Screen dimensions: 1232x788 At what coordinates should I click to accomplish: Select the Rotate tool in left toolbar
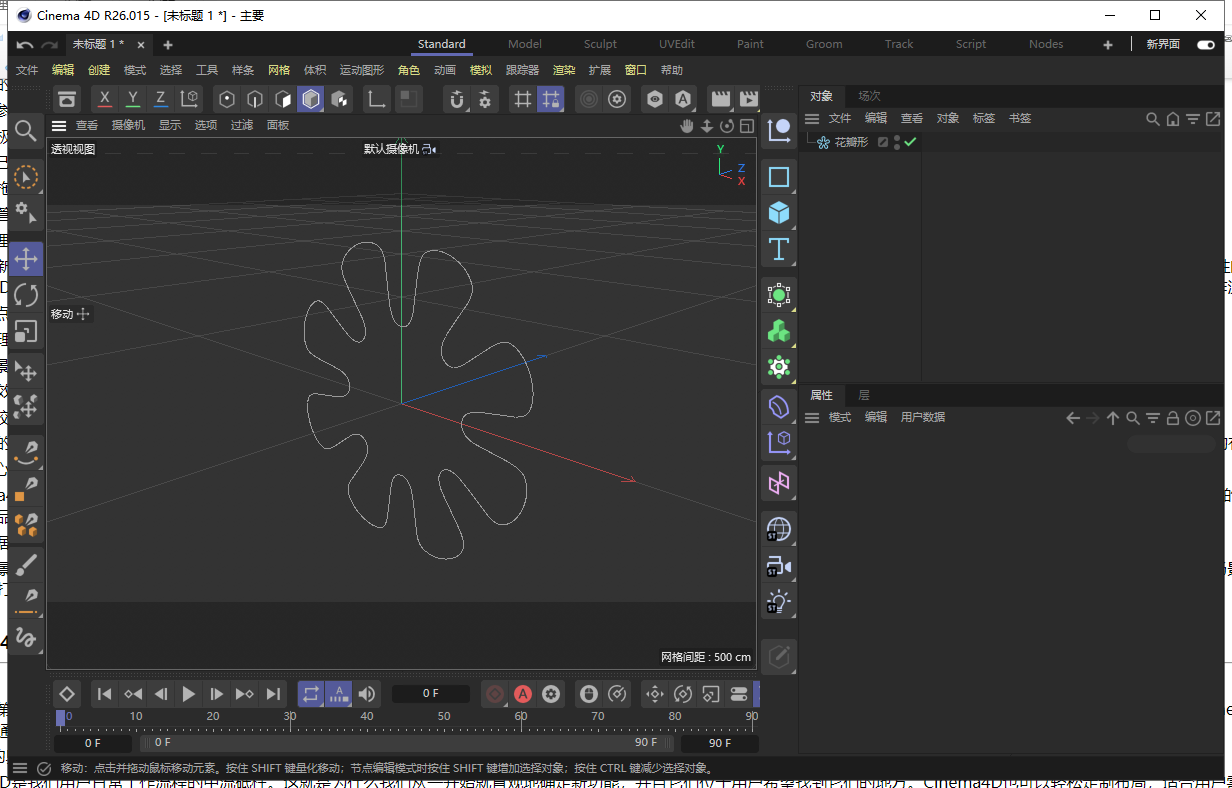27,295
